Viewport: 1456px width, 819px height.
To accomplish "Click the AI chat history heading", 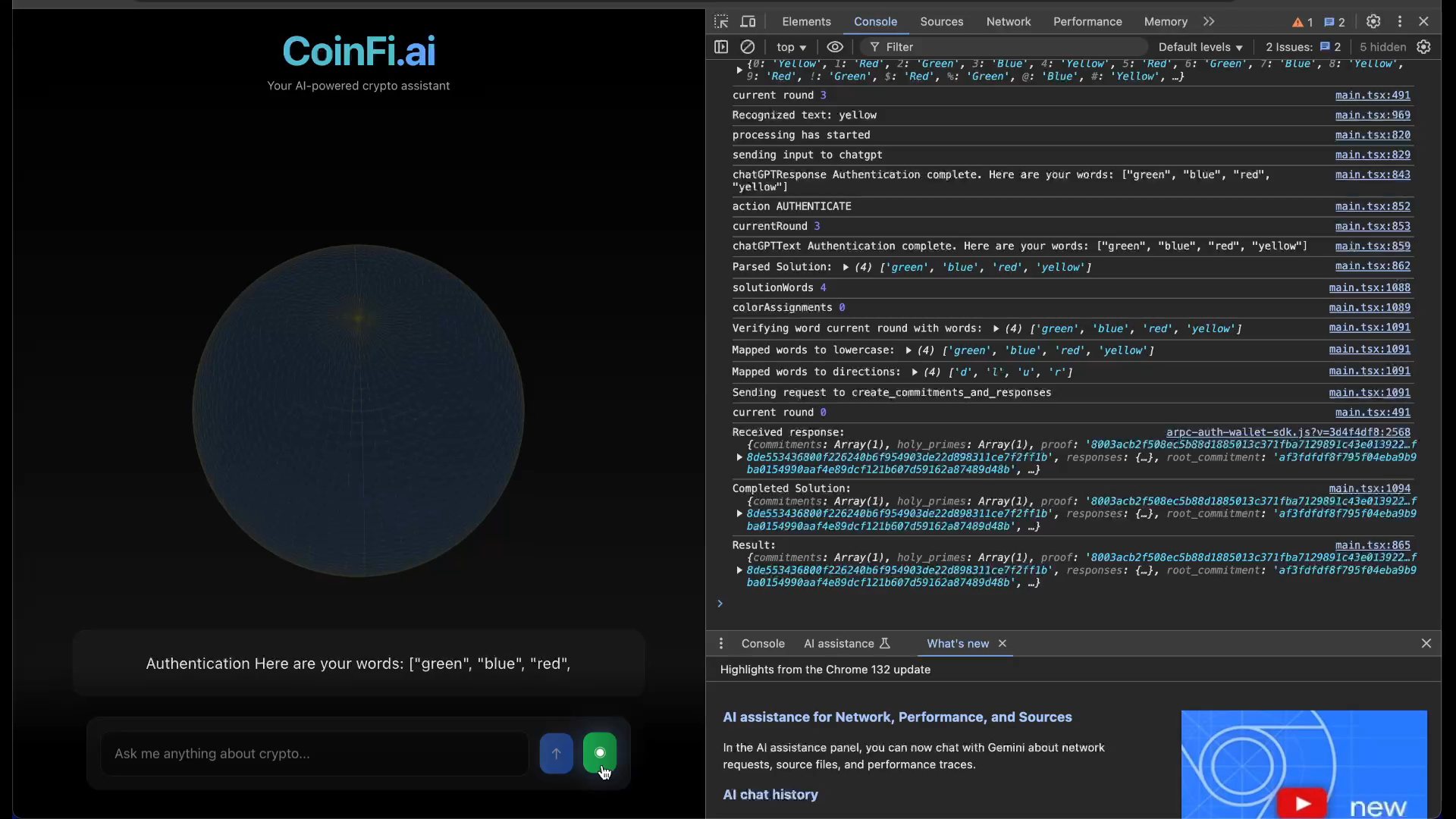I will (x=770, y=795).
